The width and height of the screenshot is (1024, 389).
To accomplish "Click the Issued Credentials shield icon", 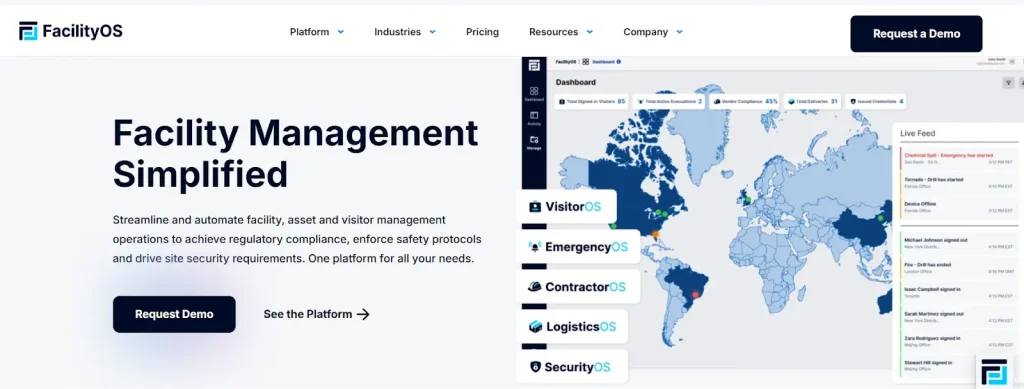I will 852,102.
